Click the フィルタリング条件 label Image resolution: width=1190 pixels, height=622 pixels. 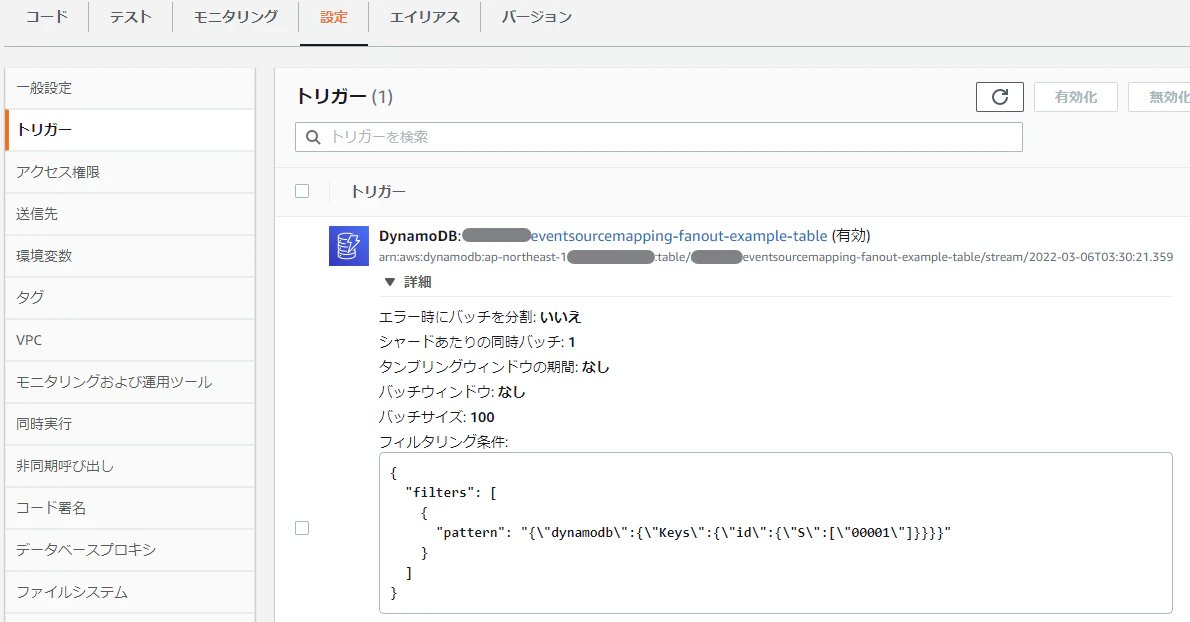[443, 442]
